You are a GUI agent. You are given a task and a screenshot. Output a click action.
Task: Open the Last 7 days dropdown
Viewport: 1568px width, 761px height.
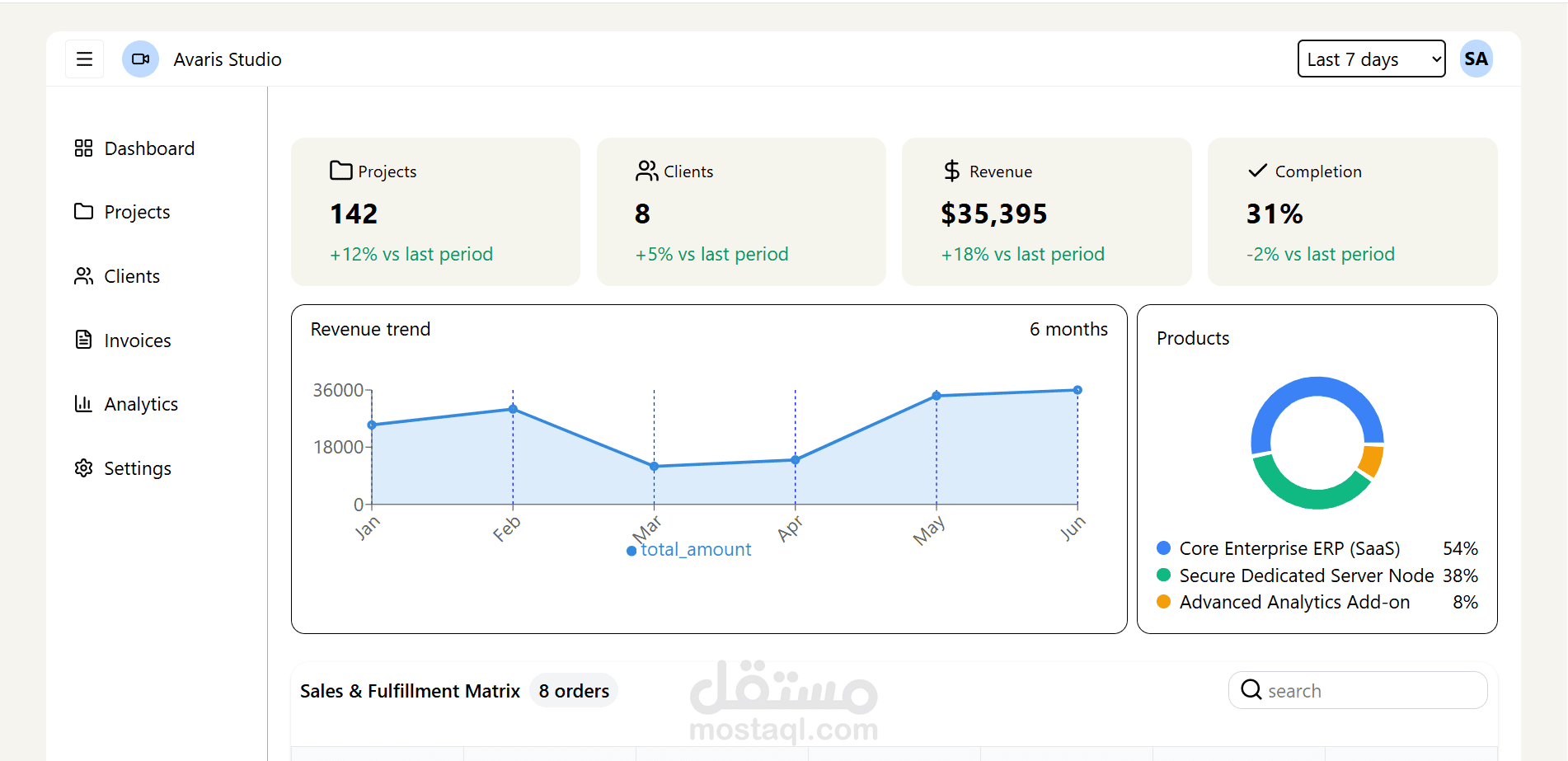click(x=1371, y=59)
